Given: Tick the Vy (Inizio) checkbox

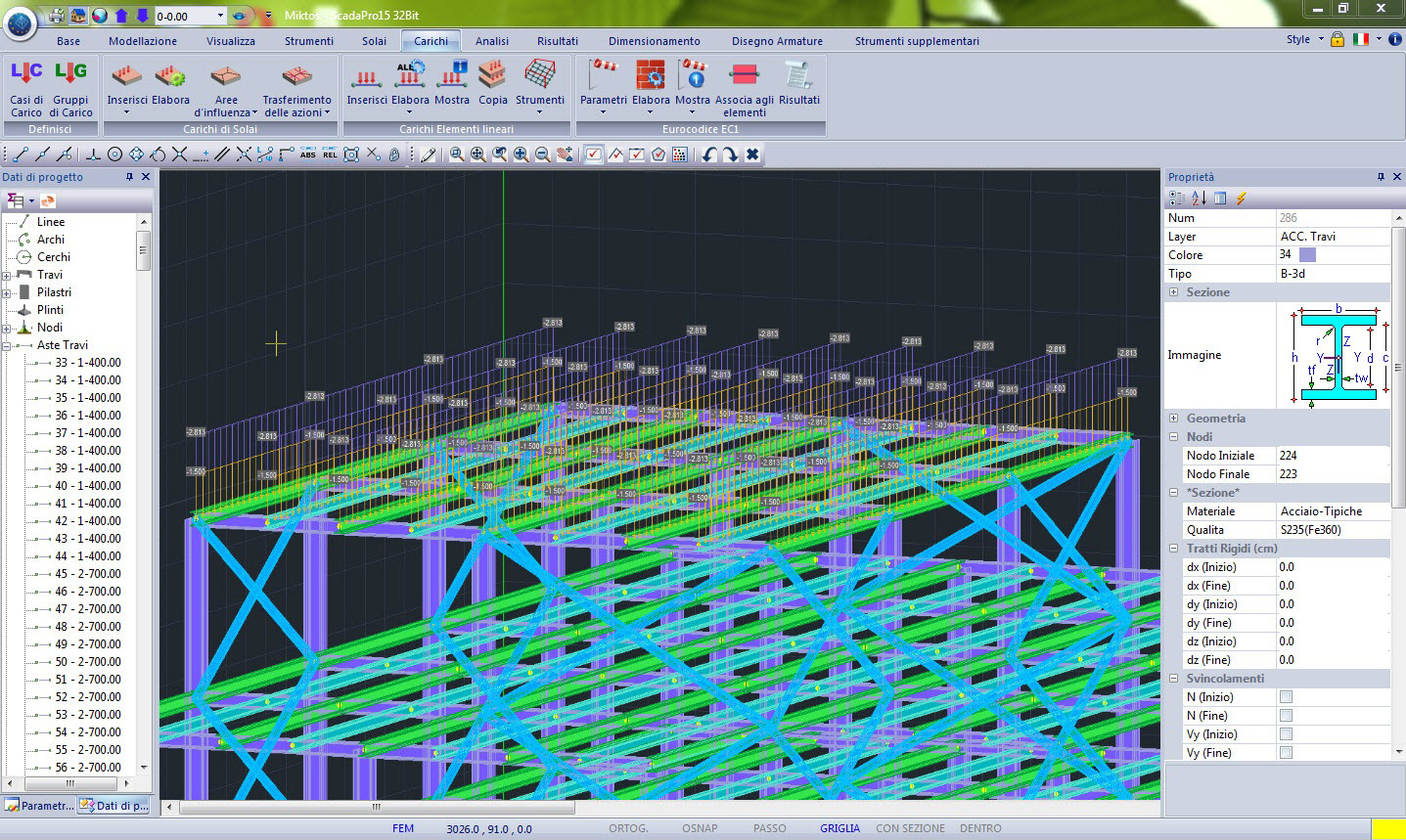Looking at the screenshot, I should (1286, 734).
